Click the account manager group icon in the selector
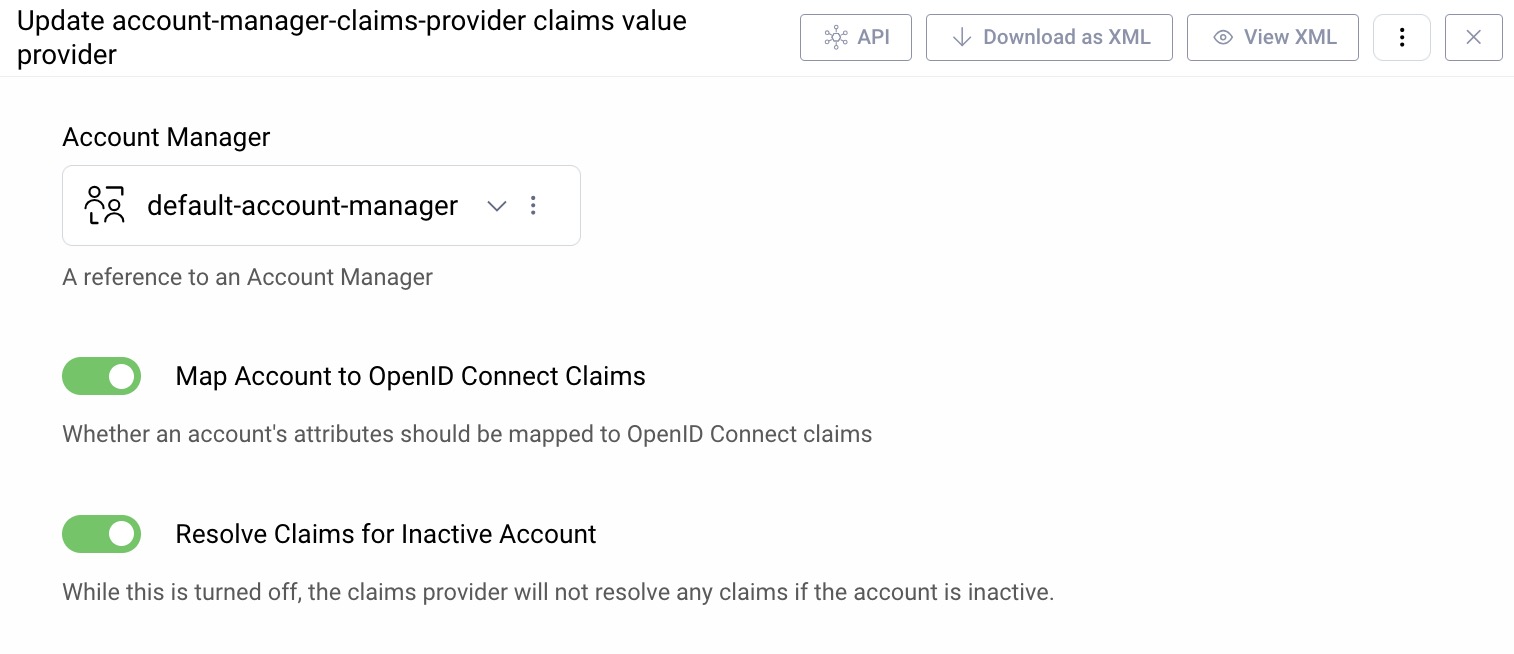Image resolution: width=1514 pixels, height=654 pixels. (105, 205)
